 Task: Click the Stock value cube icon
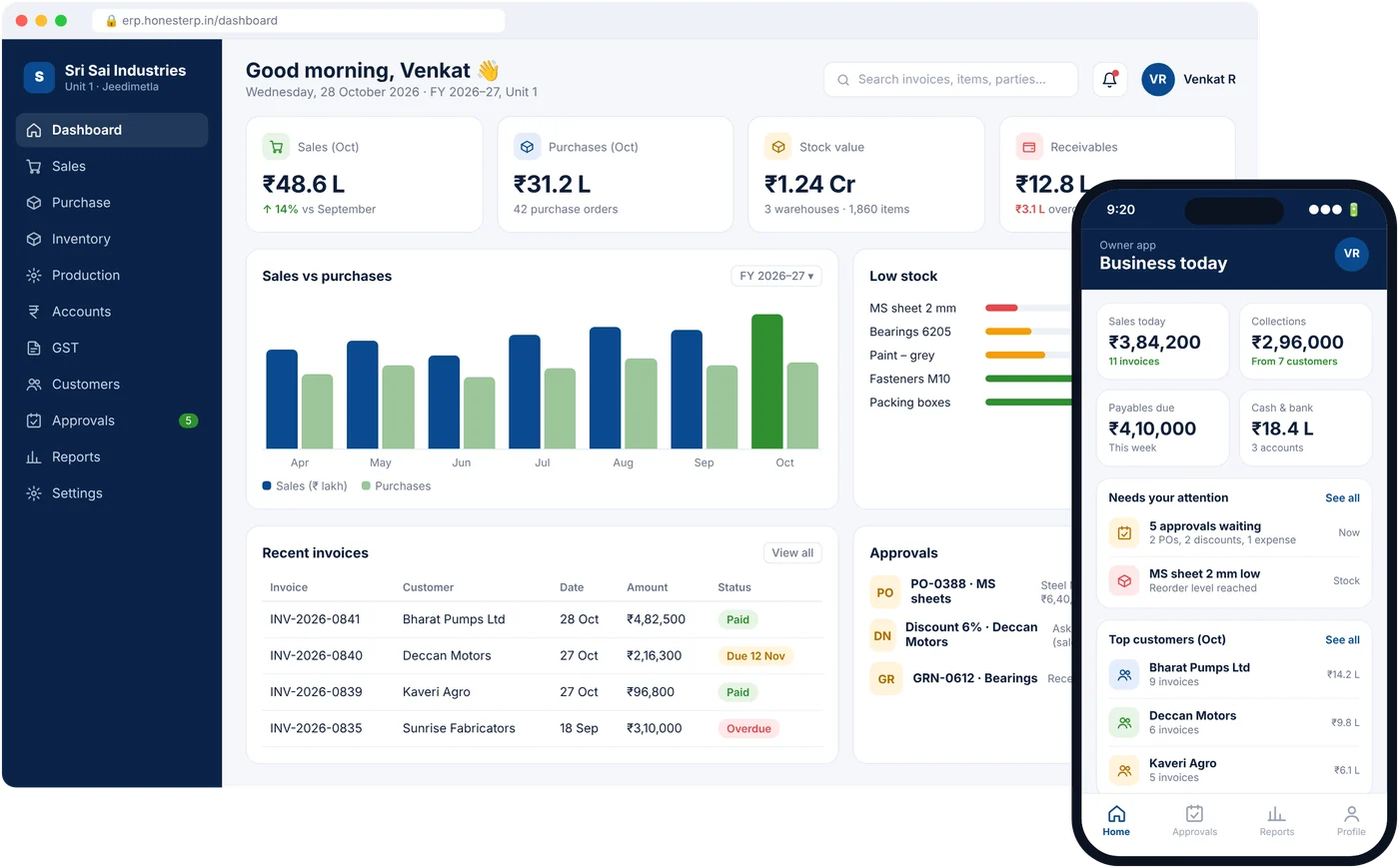[x=777, y=147]
